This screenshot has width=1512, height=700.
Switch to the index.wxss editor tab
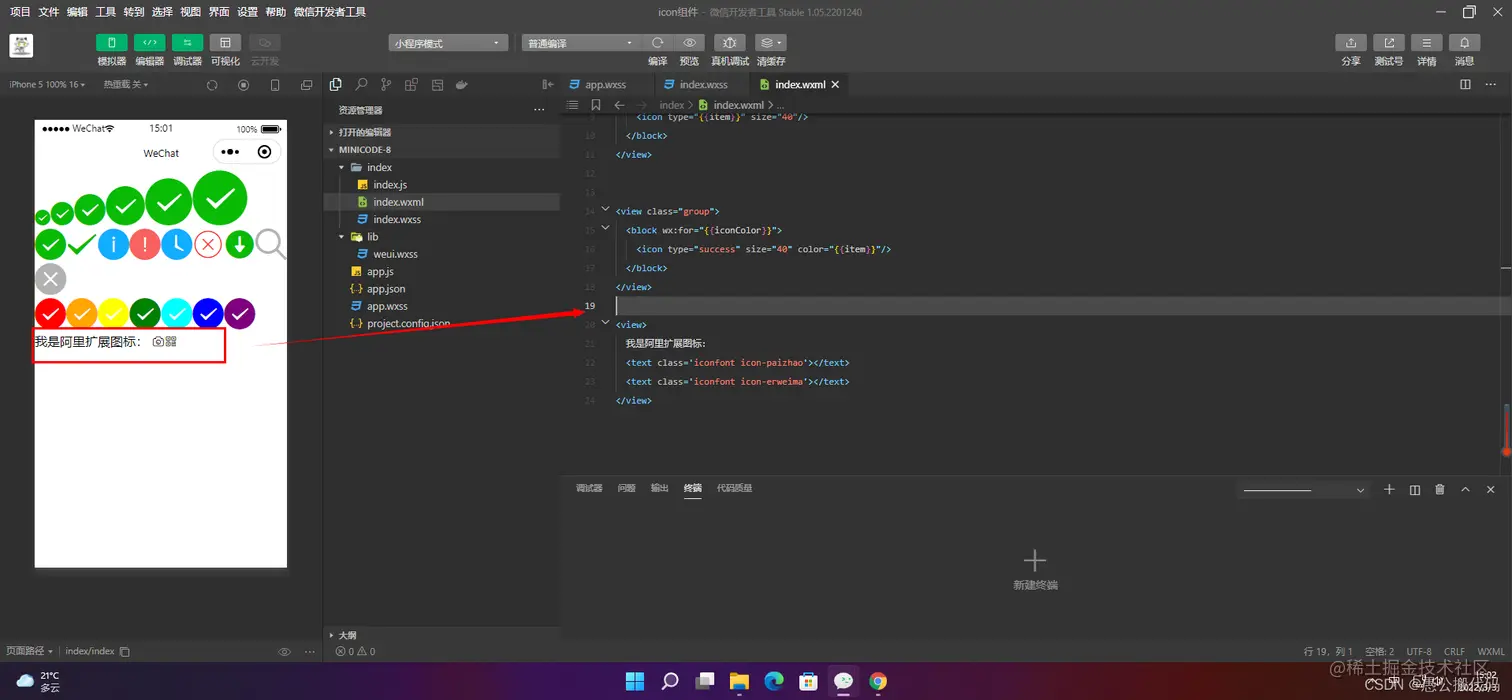pos(703,85)
